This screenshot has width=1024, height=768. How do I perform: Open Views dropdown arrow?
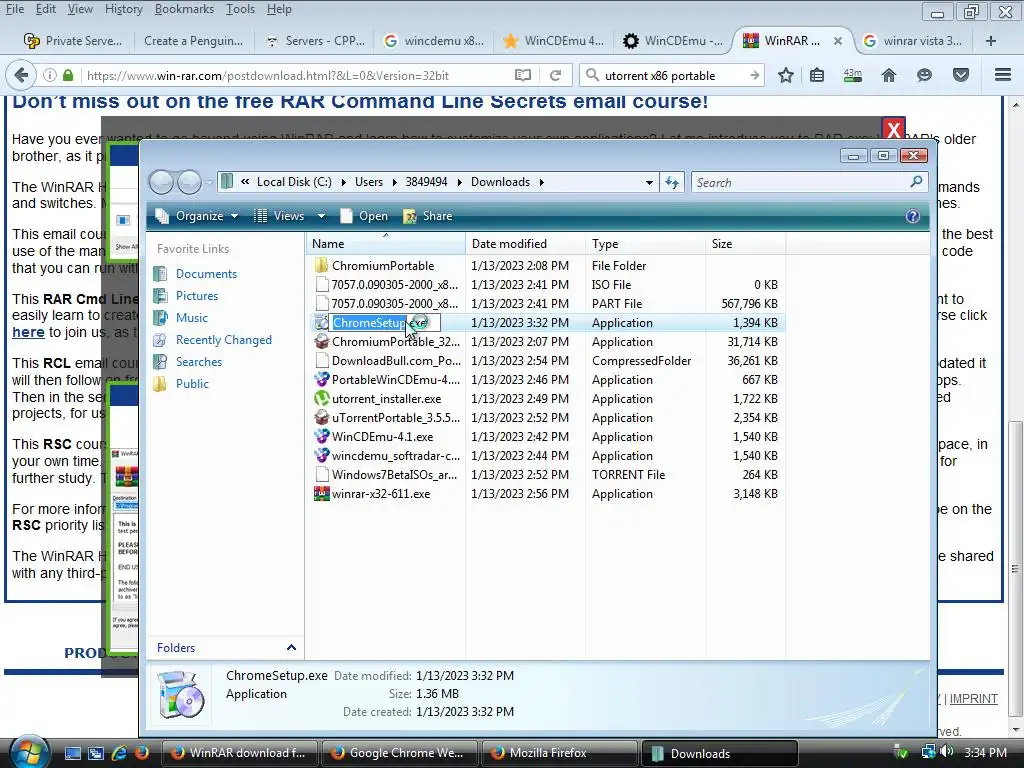[x=321, y=216]
